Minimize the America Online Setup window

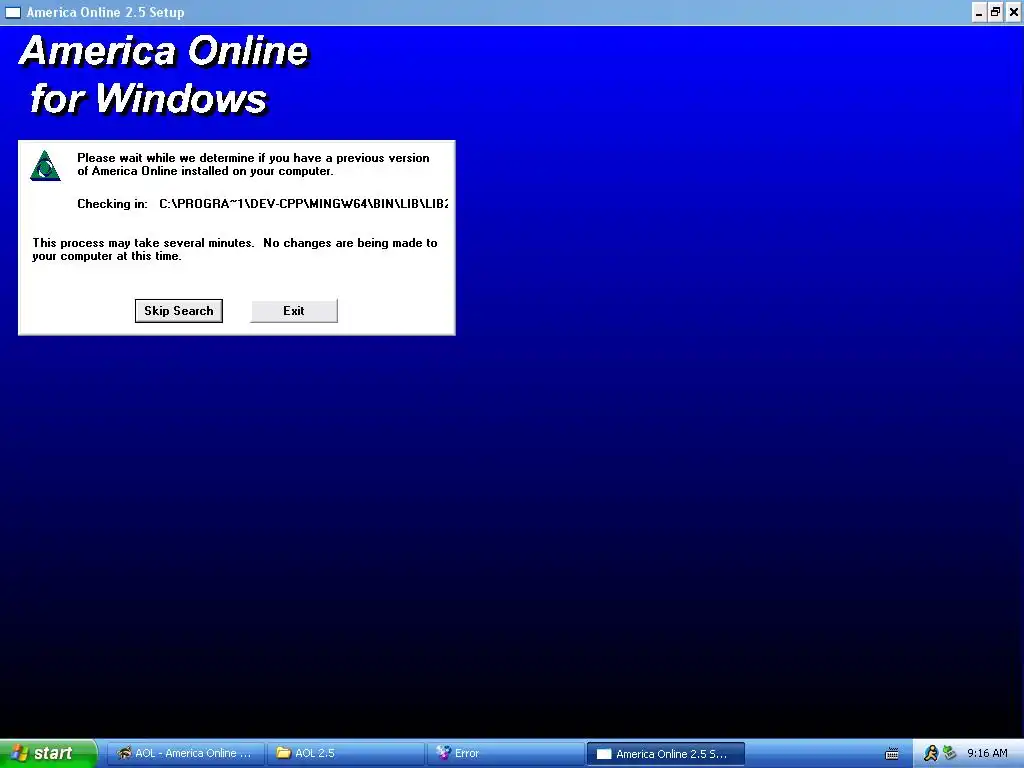coord(979,12)
